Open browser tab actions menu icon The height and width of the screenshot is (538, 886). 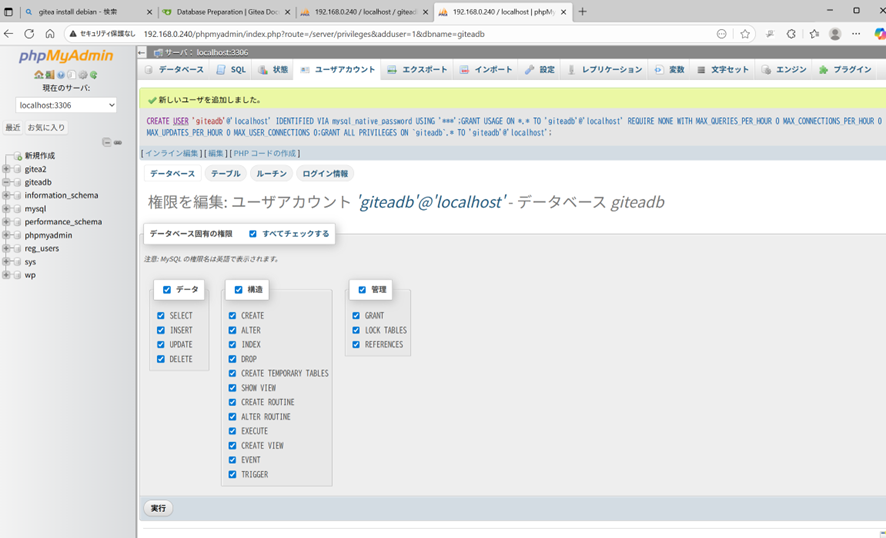click(x=8, y=11)
